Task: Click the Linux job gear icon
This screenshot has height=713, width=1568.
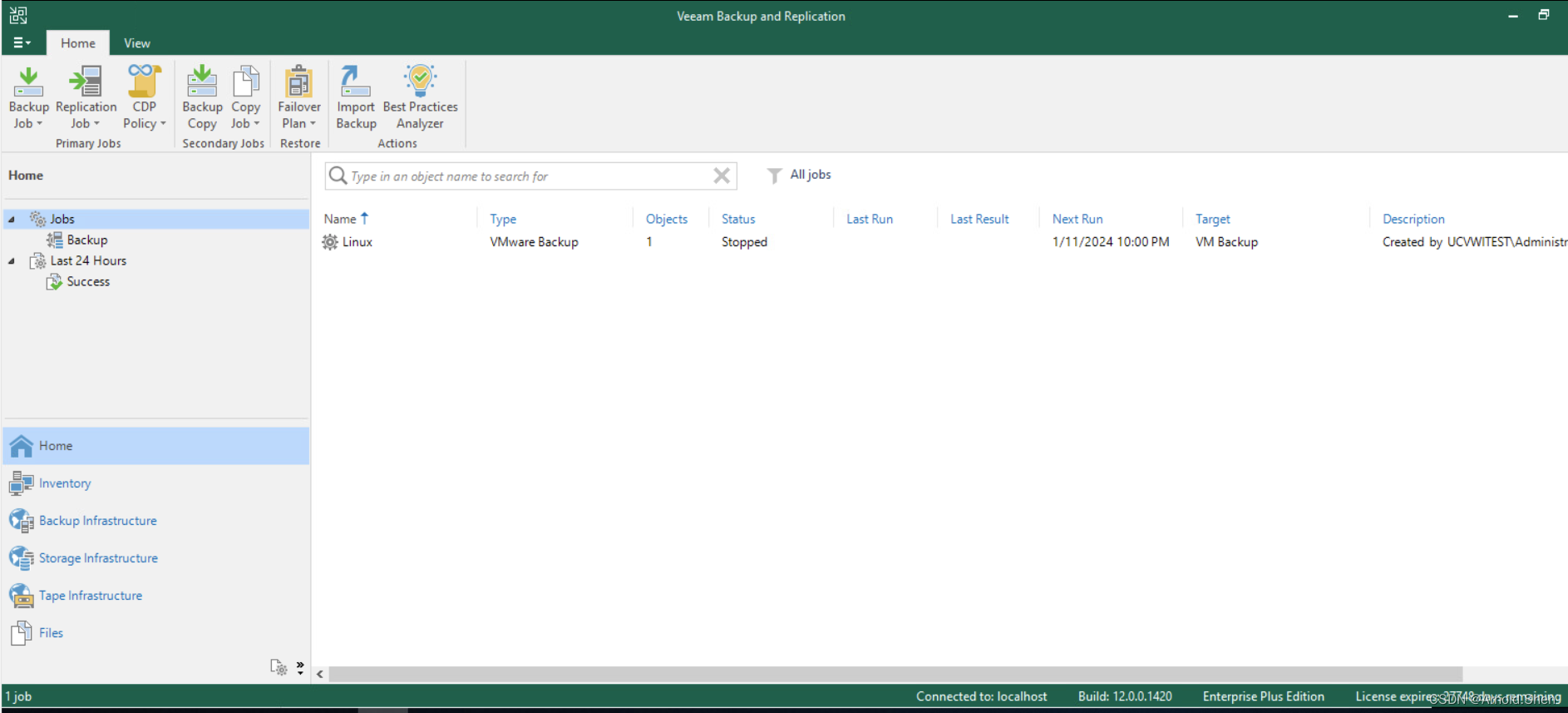Action: tap(330, 242)
